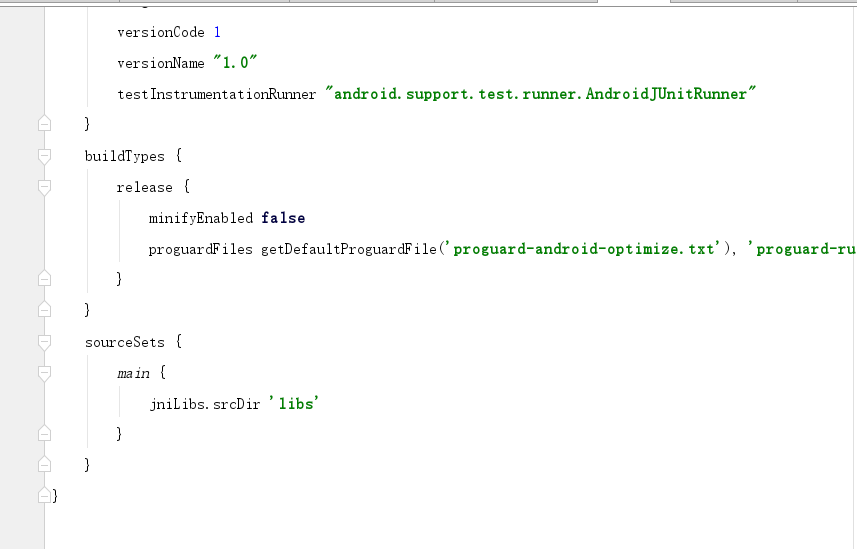Fold end marker of sourceSets block
This screenshot has width=857, height=549.
[45, 464]
